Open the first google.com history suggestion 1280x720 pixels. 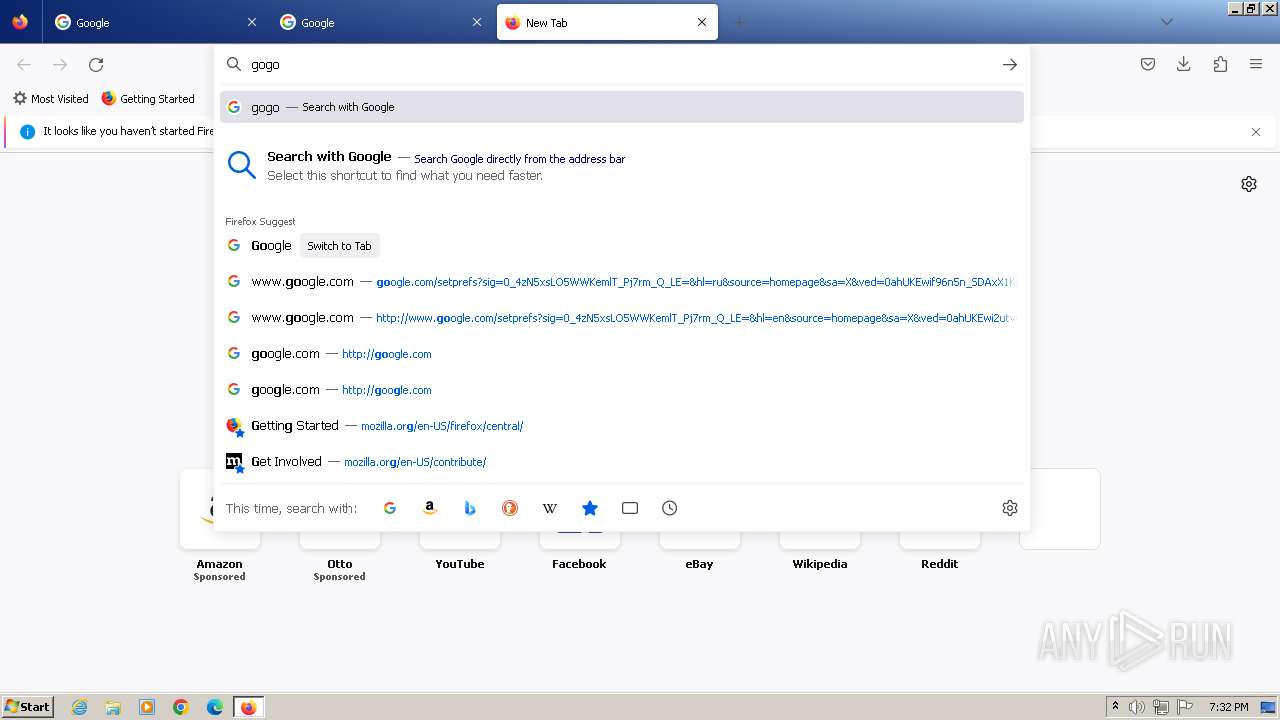point(622,354)
